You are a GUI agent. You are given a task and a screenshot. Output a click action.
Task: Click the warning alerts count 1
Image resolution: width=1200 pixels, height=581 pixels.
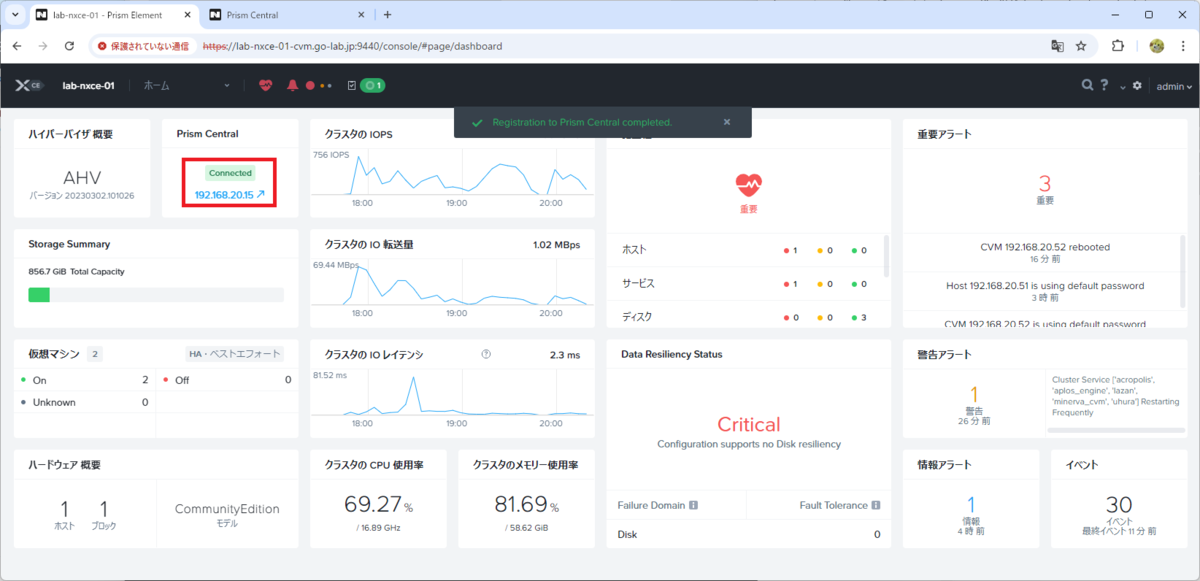click(974, 395)
